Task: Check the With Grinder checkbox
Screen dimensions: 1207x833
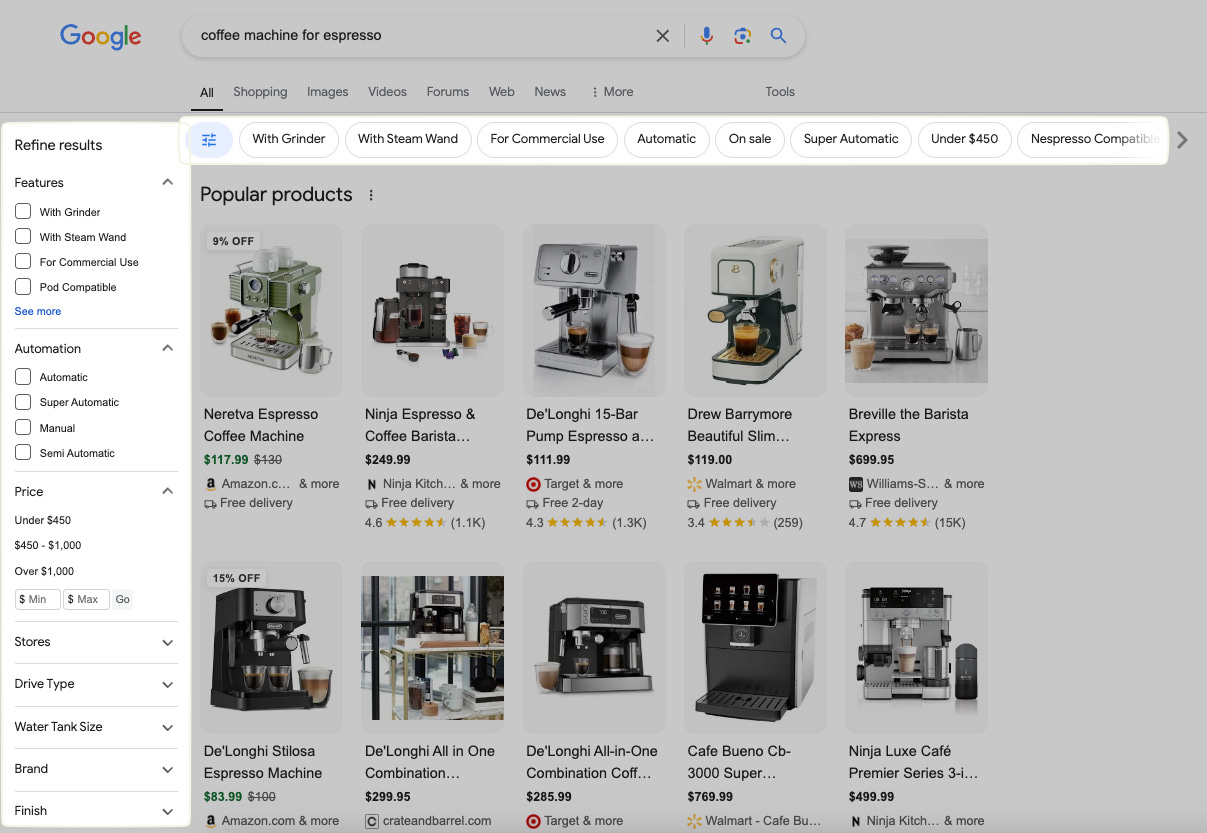Action: point(23,211)
